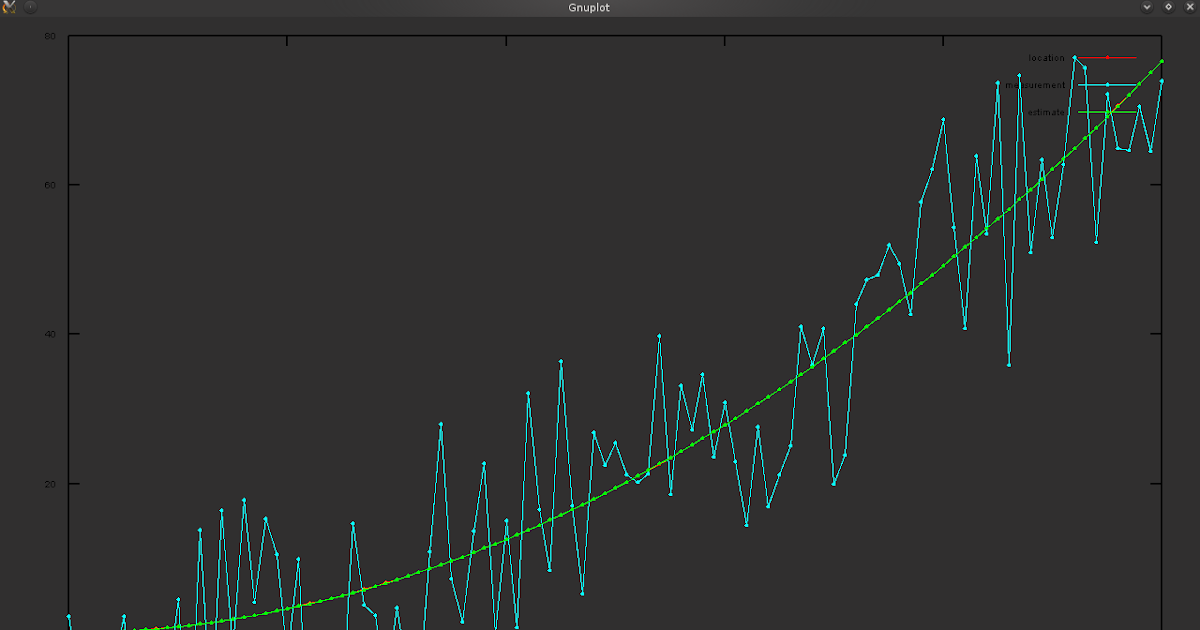Close the Gnuplot window
The height and width of the screenshot is (630, 1200).
pos(1188,7)
